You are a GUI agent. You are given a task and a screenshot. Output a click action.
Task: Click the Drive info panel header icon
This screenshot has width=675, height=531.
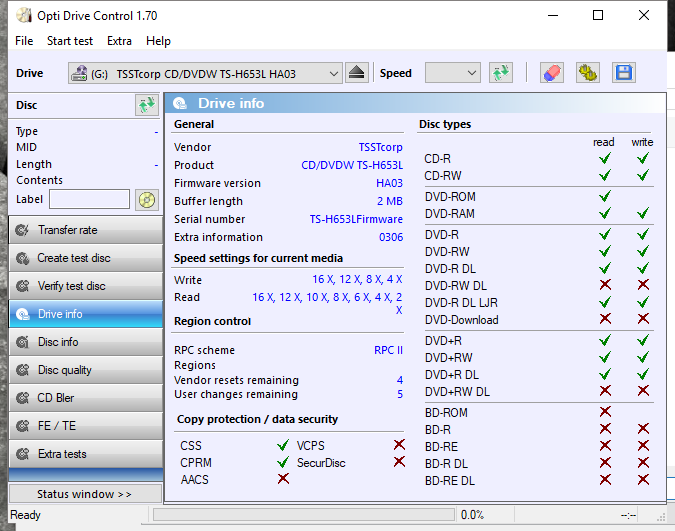(x=180, y=103)
